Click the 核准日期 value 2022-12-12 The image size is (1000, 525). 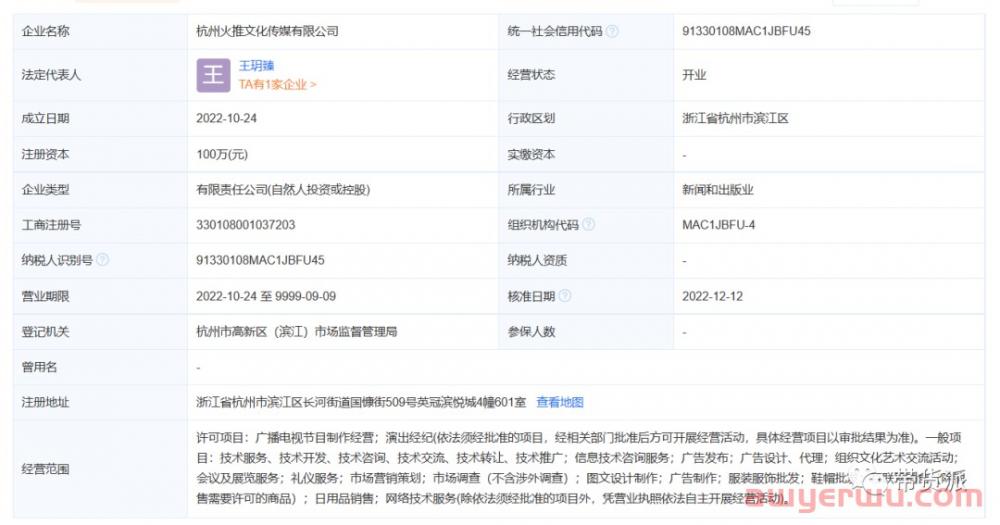click(x=712, y=296)
